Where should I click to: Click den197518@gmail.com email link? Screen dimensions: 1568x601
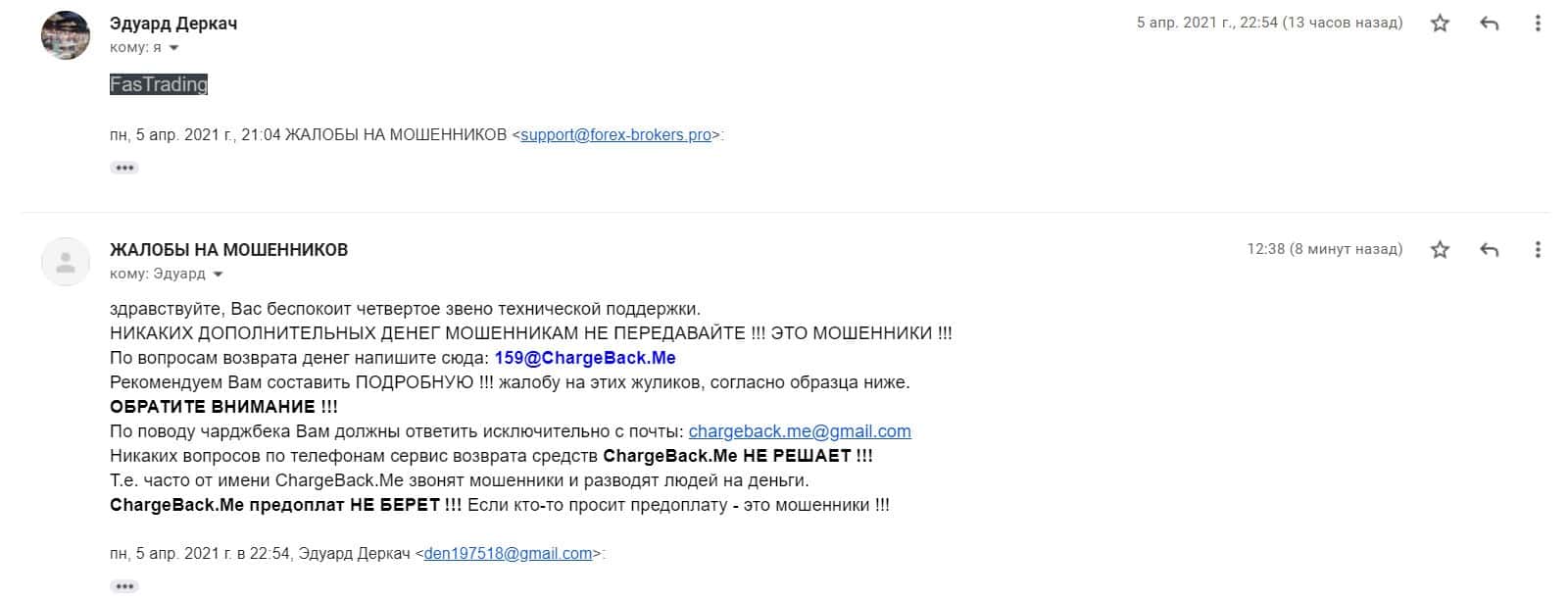(x=508, y=554)
